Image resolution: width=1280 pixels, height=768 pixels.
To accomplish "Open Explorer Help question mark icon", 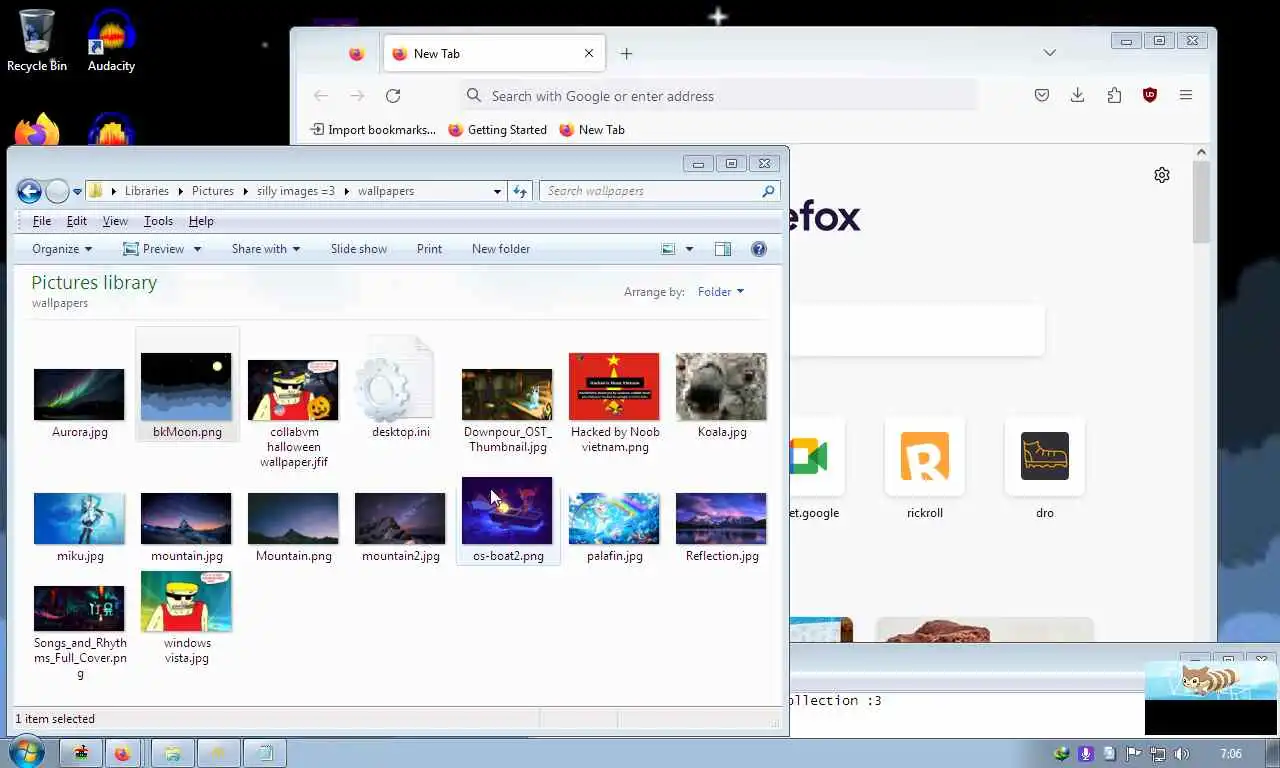I will click(x=759, y=249).
